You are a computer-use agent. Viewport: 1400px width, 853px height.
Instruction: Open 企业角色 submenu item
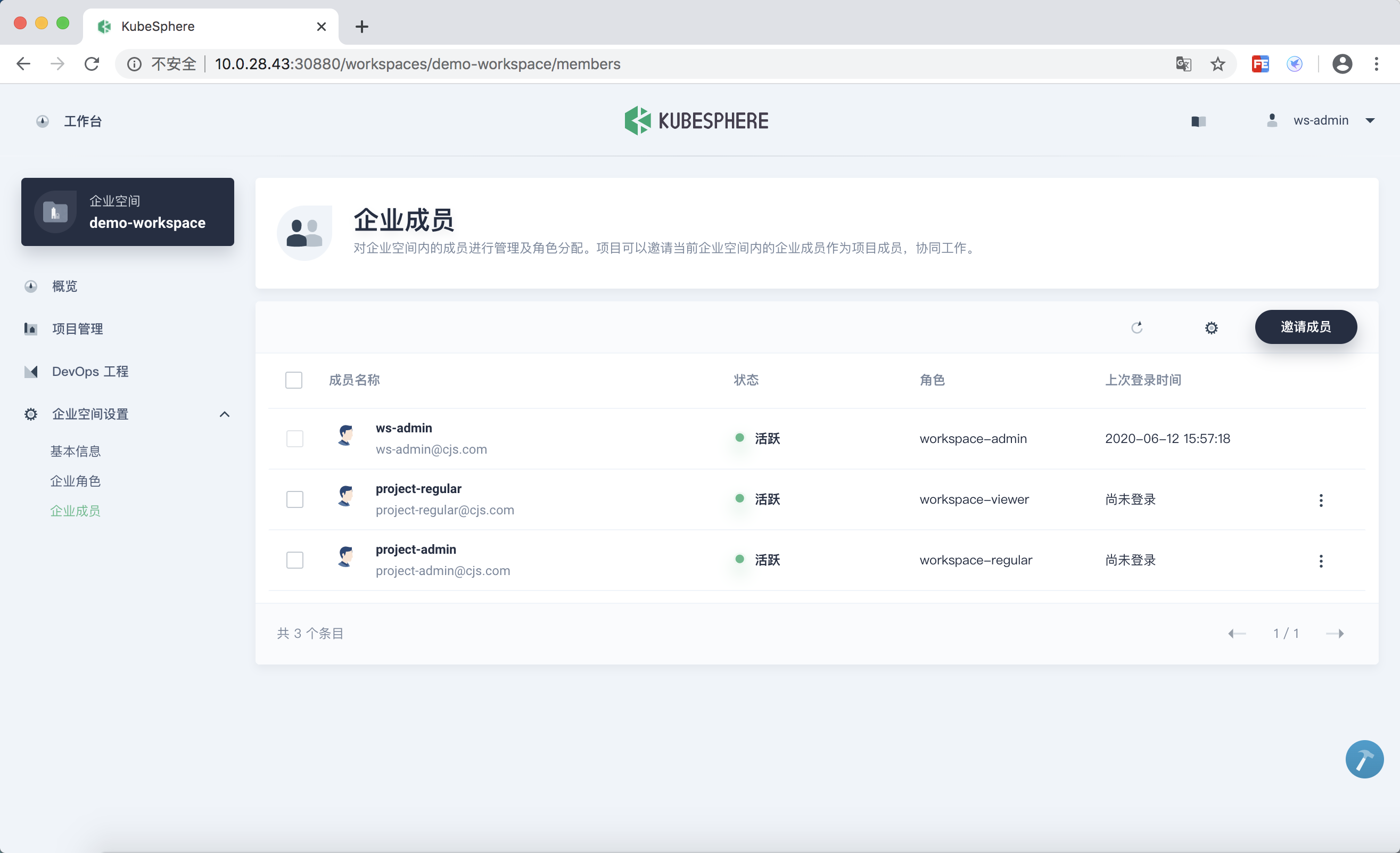(76, 481)
